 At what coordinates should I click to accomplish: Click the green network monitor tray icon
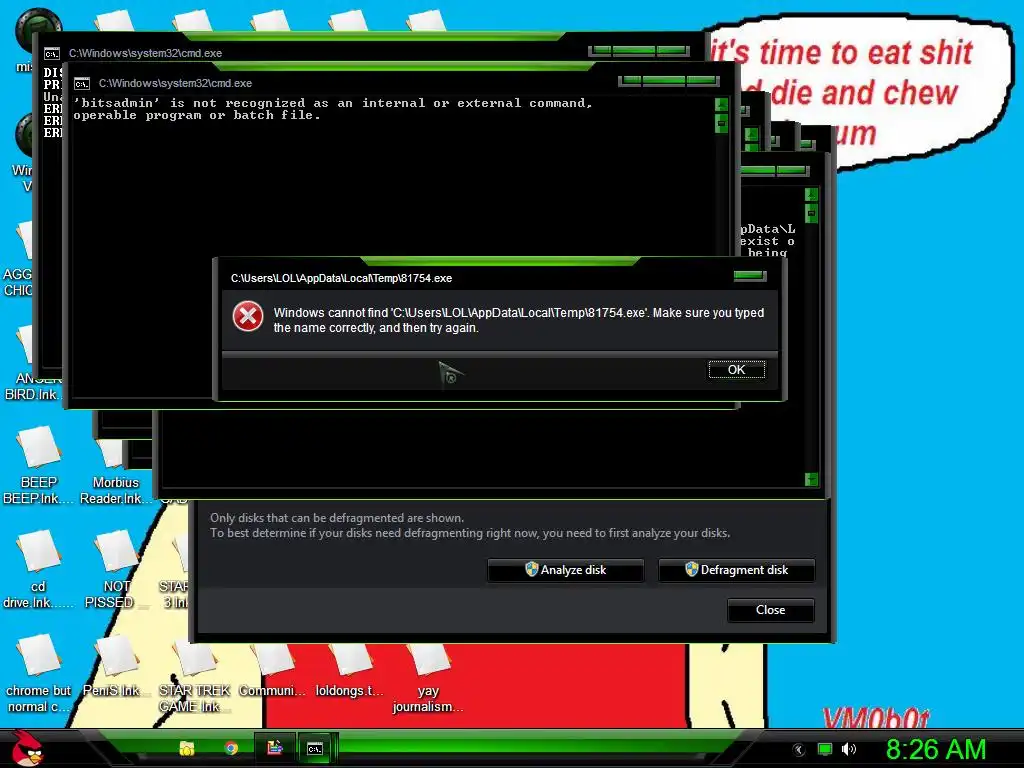(825, 750)
